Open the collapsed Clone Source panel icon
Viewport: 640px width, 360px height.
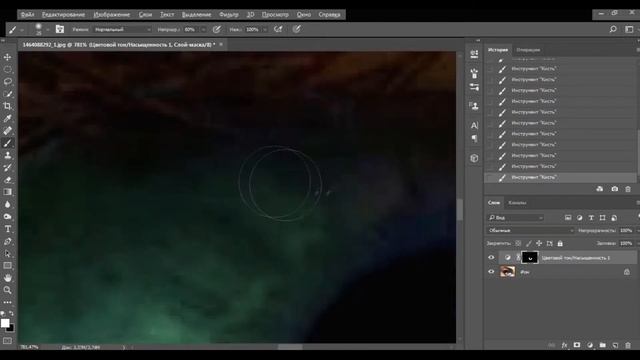pos(474,106)
